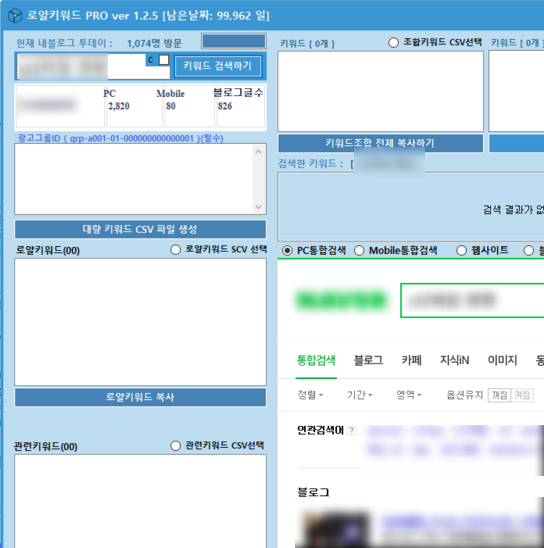544x548 pixels.
Task: Open the 지식iN search tab
Action: coord(454,360)
